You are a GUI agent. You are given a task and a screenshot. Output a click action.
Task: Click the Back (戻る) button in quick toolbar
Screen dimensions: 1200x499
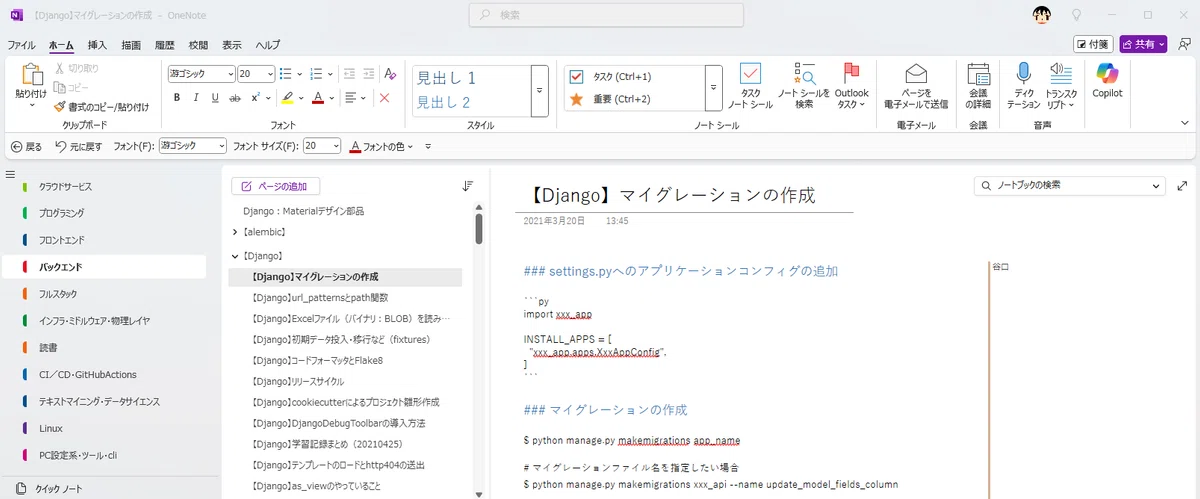coord(26,146)
